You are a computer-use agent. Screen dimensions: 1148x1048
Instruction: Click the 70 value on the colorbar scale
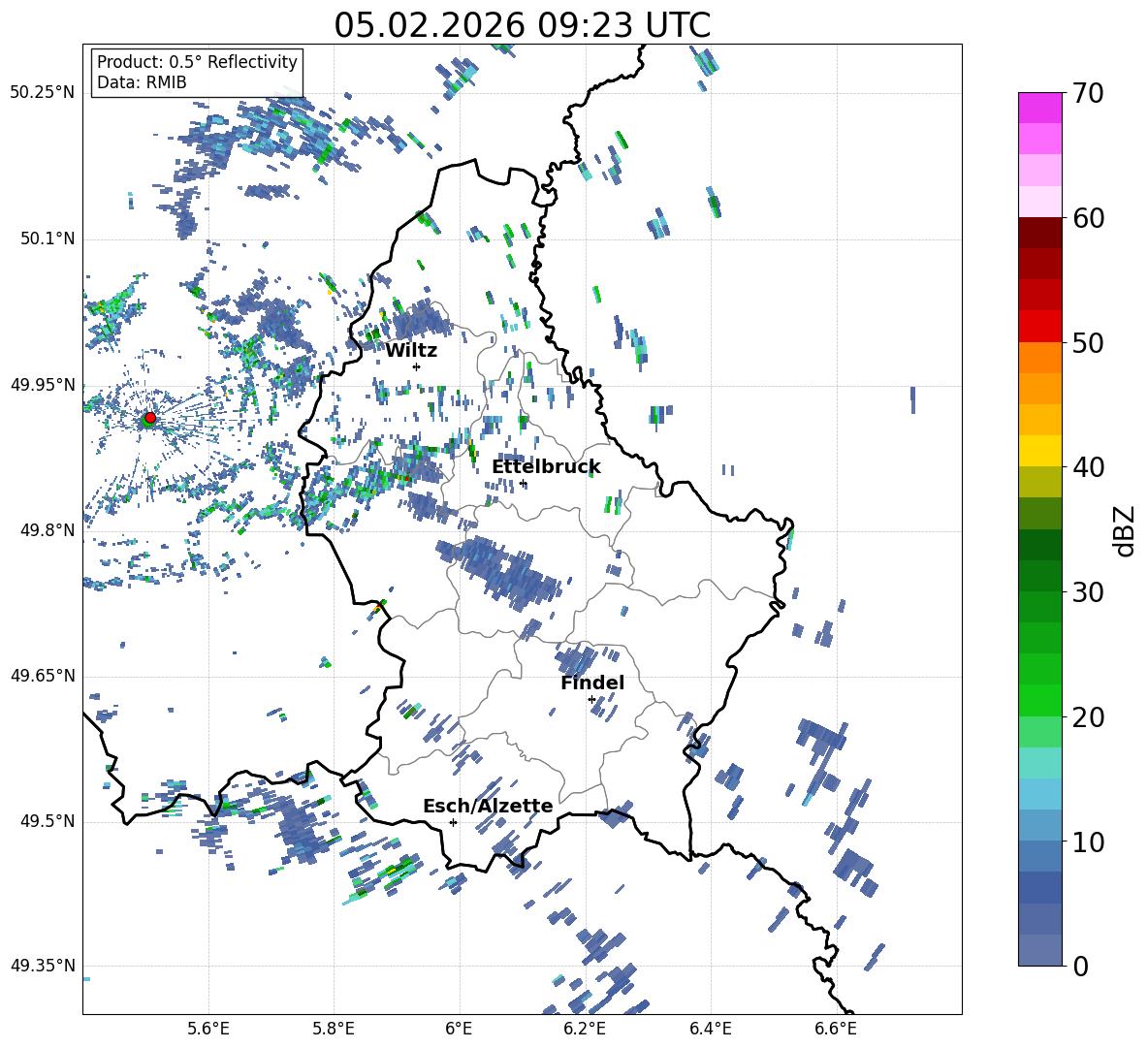point(1088,94)
